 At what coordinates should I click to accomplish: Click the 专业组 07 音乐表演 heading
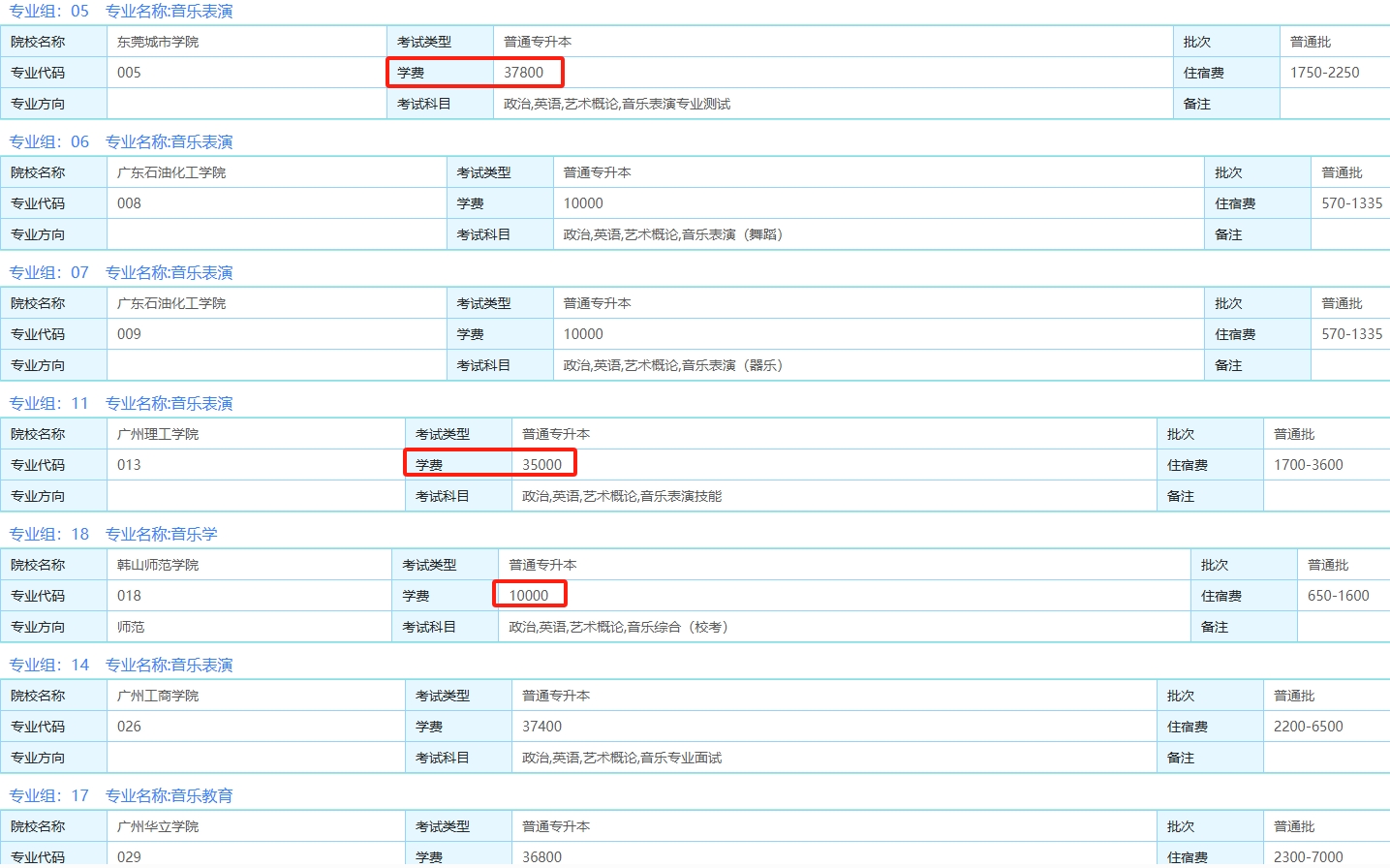point(121,273)
